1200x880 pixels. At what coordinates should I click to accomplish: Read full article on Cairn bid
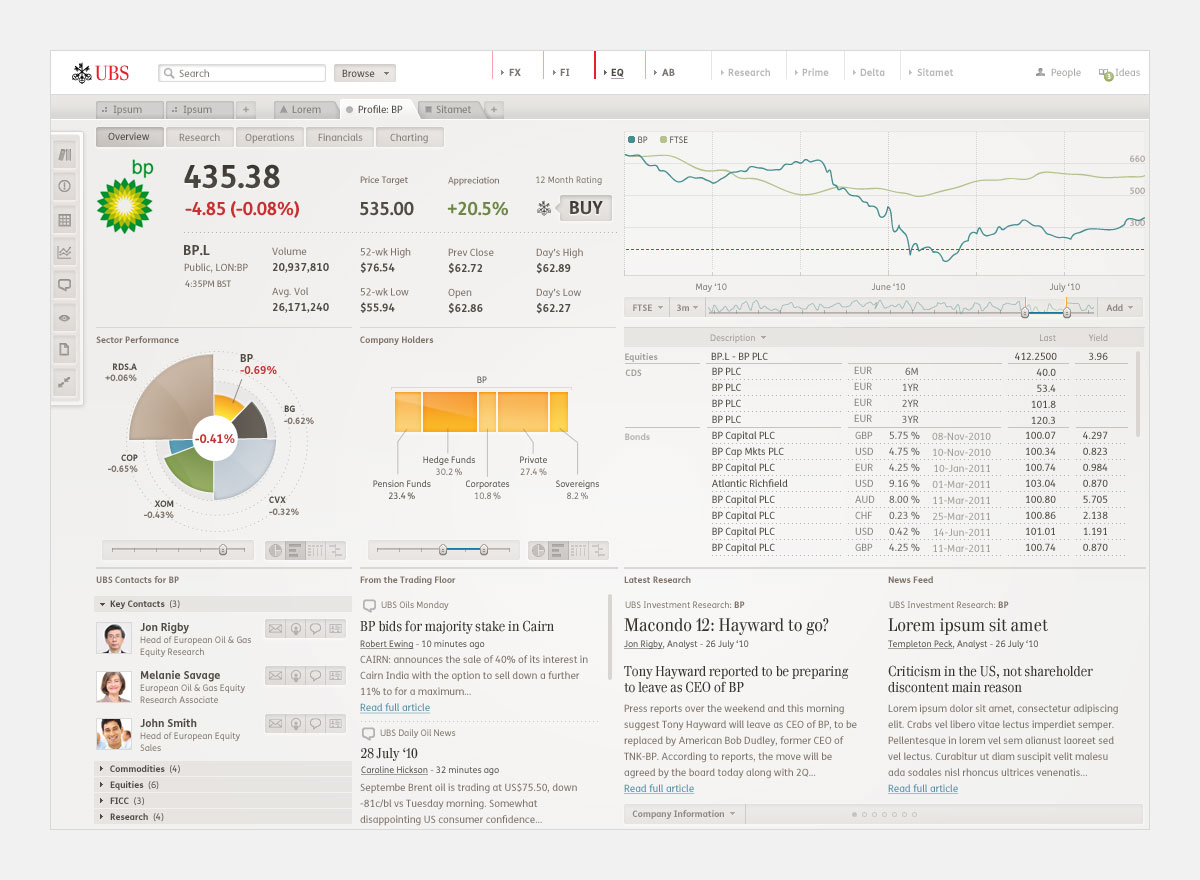tap(395, 708)
